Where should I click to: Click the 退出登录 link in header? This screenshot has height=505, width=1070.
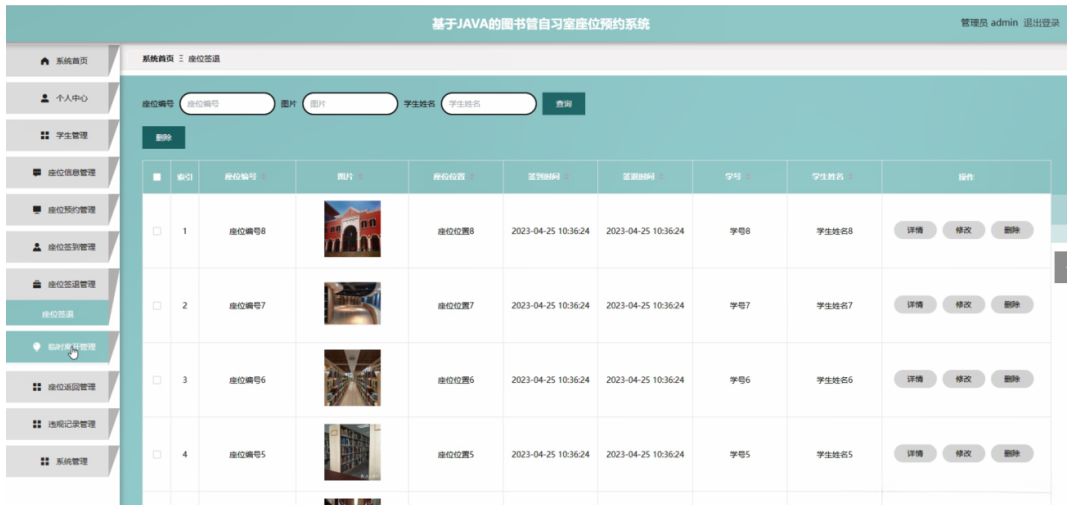[x=1041, y=23]
